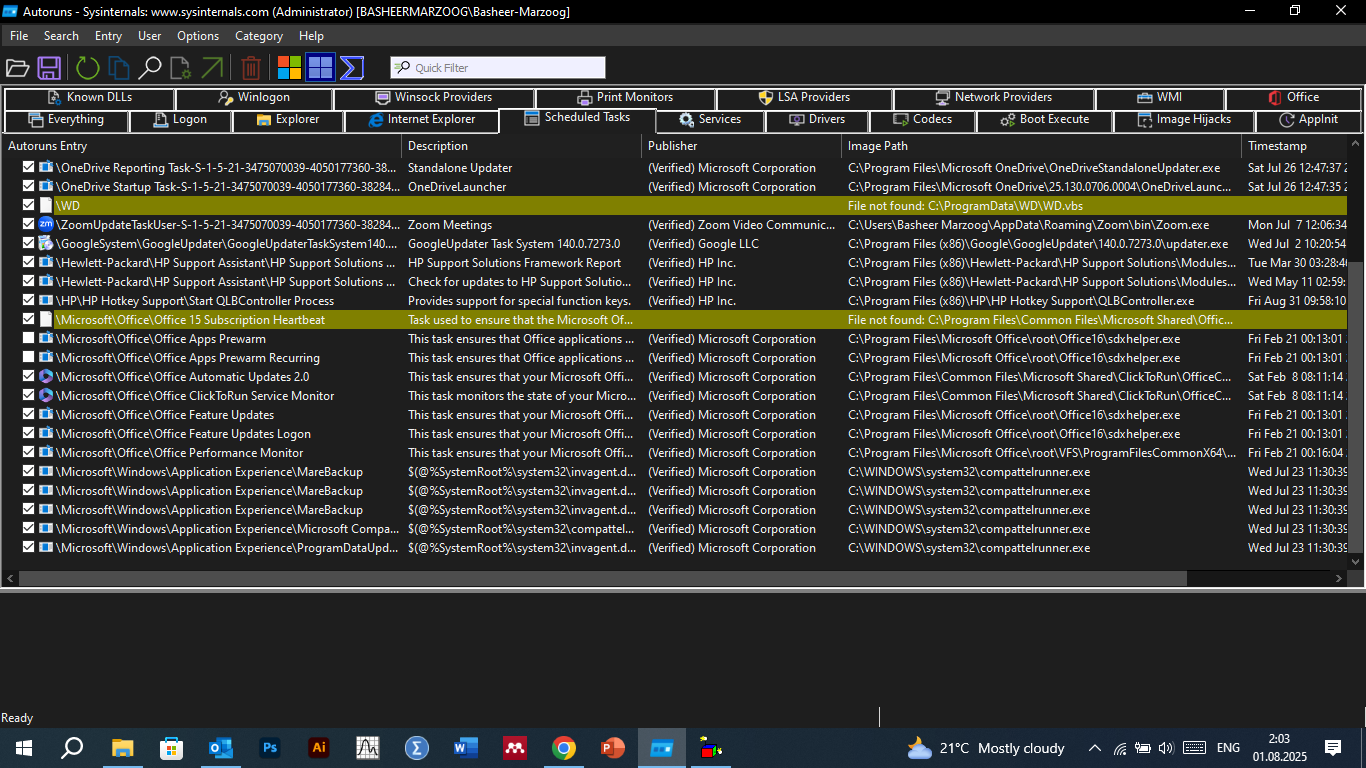Open Windows Start menu
The image size is (1366, 768).
pyautogui.click(x=24, y=748)
